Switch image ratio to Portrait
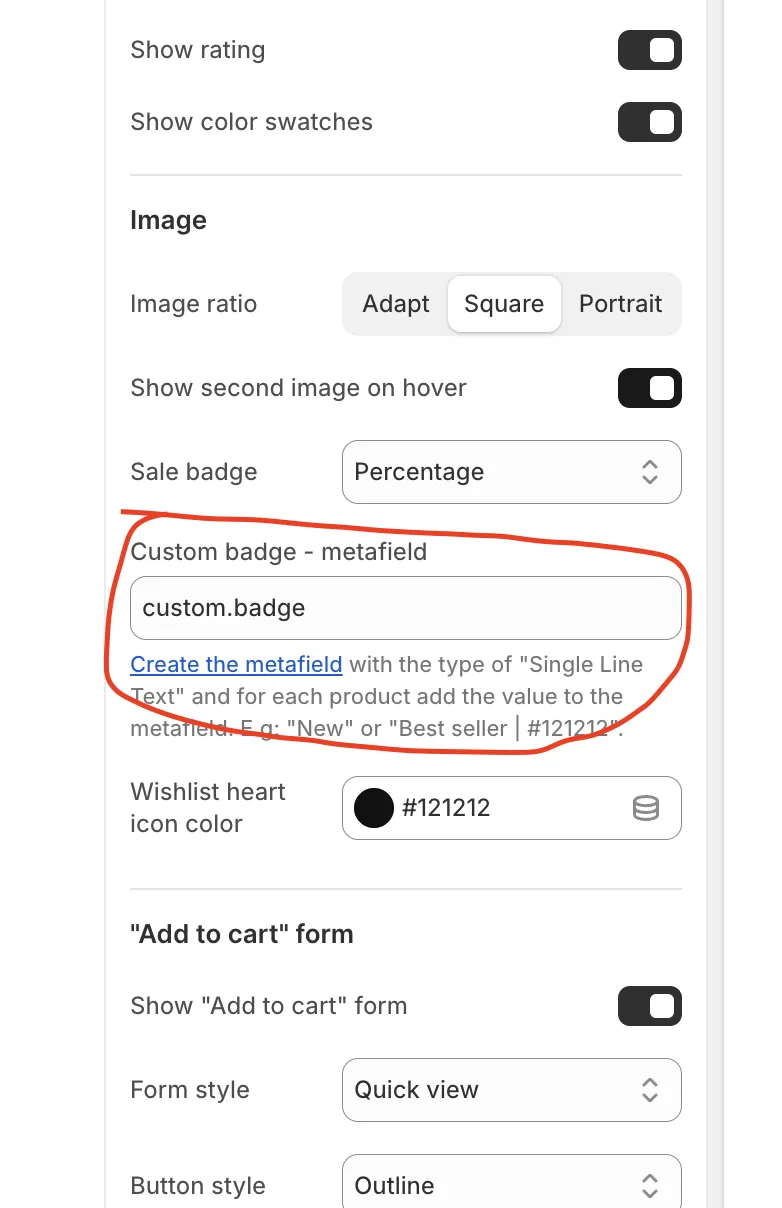The width and height of the screenshot is (782, 1208). 621,303
